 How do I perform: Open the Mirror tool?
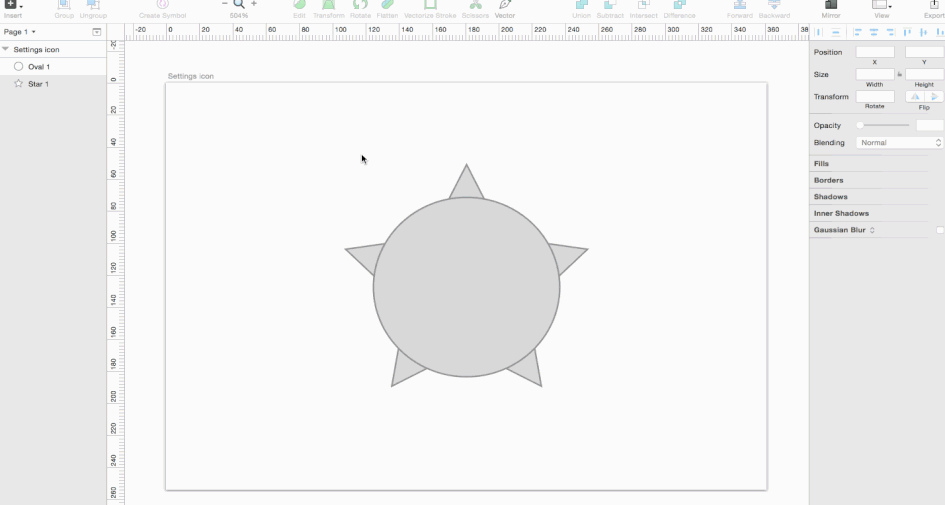(x=830, y=5)
